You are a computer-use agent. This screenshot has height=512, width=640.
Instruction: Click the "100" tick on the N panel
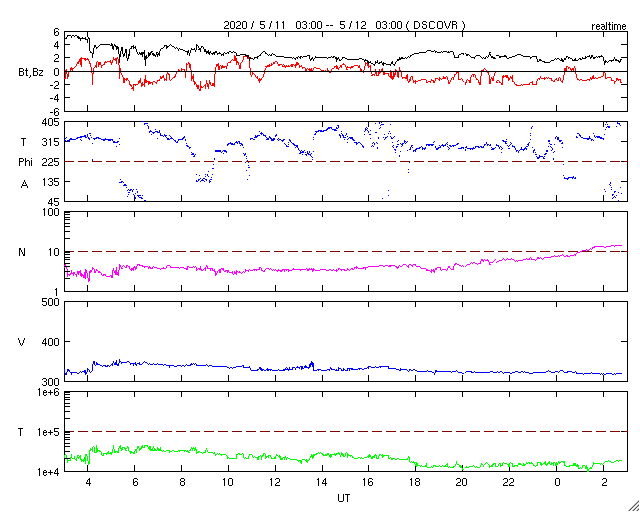[51, 213]
